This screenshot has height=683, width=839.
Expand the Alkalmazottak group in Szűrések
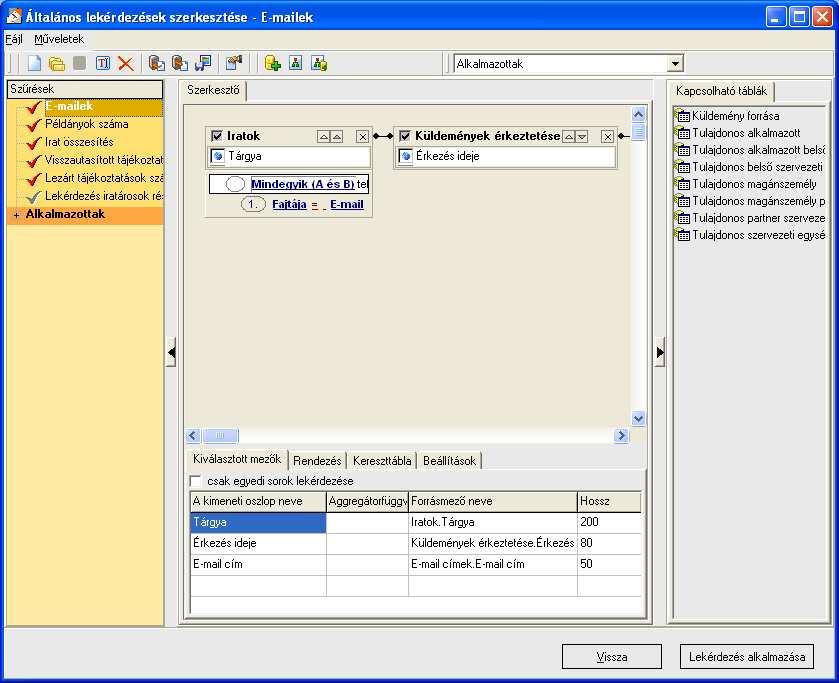(17, 215)
